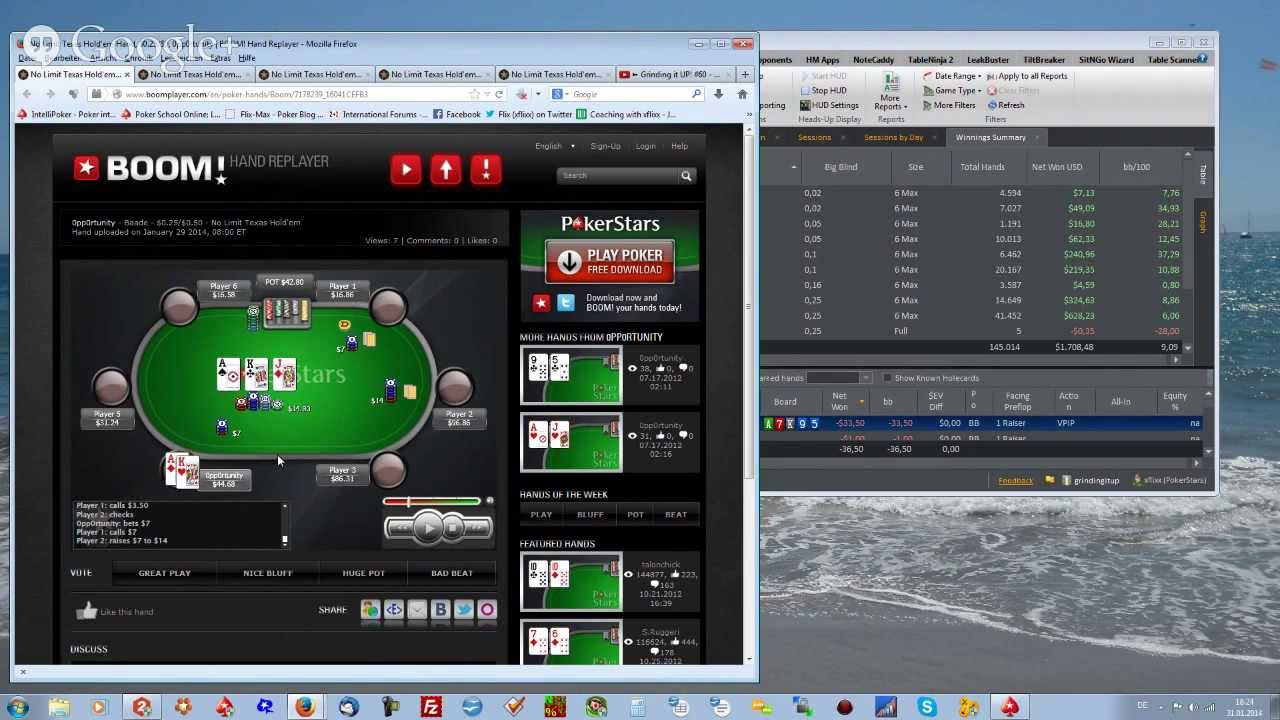1280x720 pixels.
Task: Open the Sign-Up link
Action: pyautogui.click(x=605, y=146)
